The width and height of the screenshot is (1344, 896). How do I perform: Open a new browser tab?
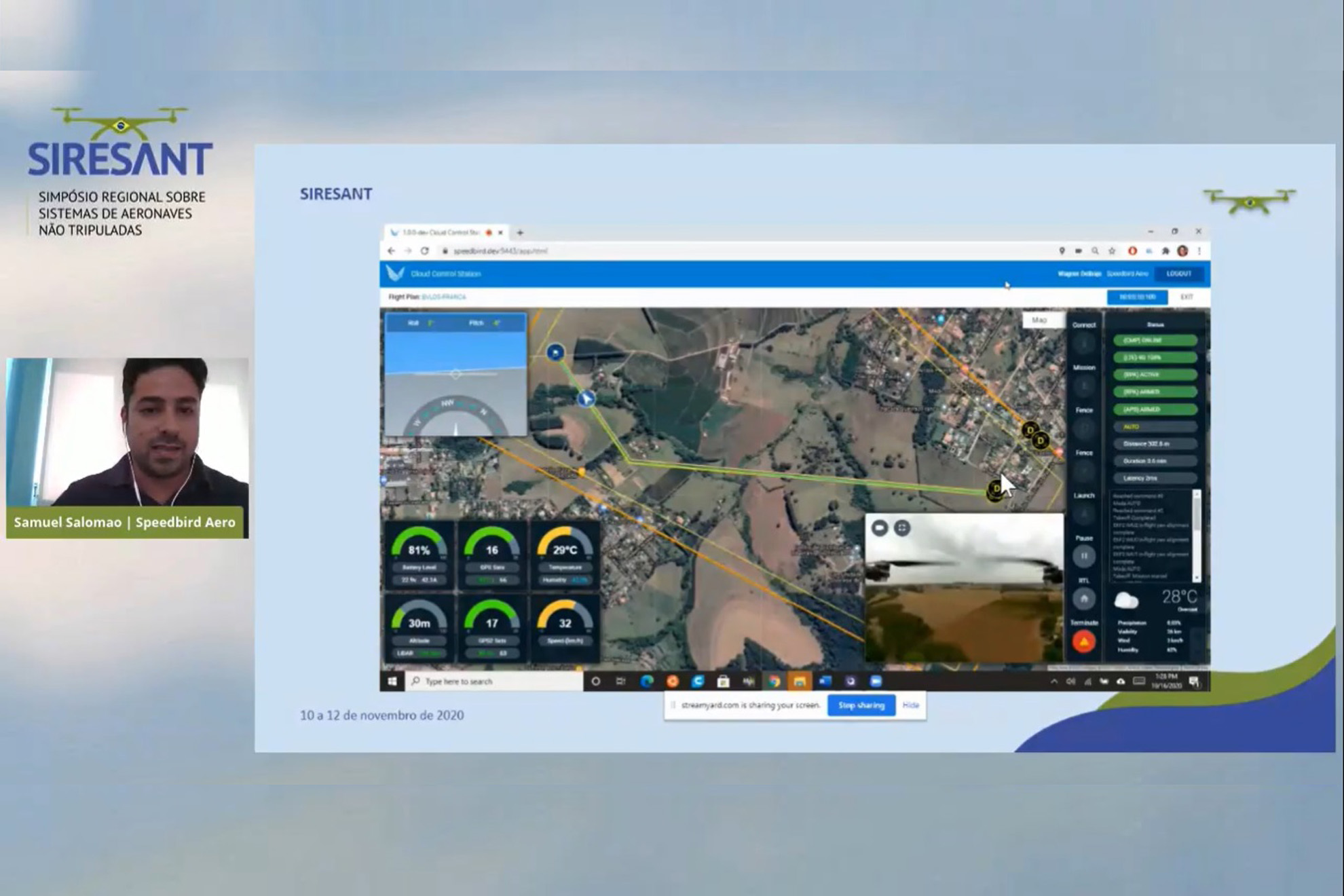(521, 233)
